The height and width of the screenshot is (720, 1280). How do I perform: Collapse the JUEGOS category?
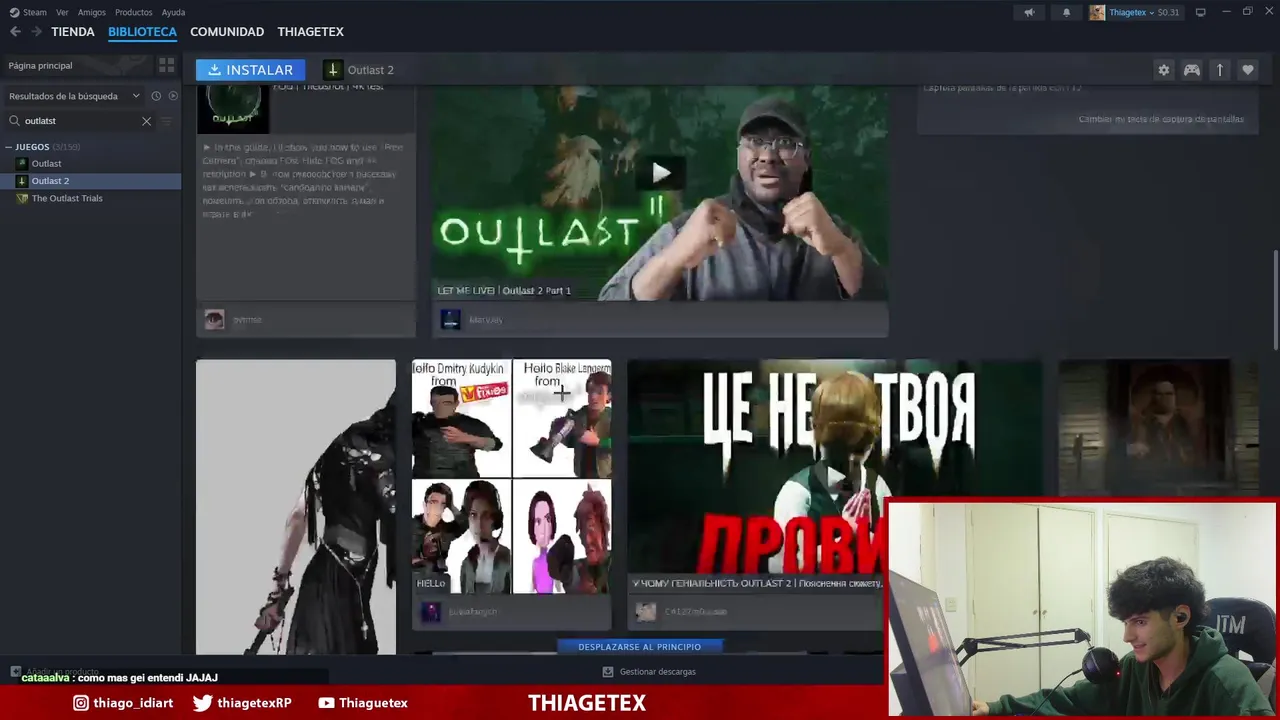(x=8, y=147)
